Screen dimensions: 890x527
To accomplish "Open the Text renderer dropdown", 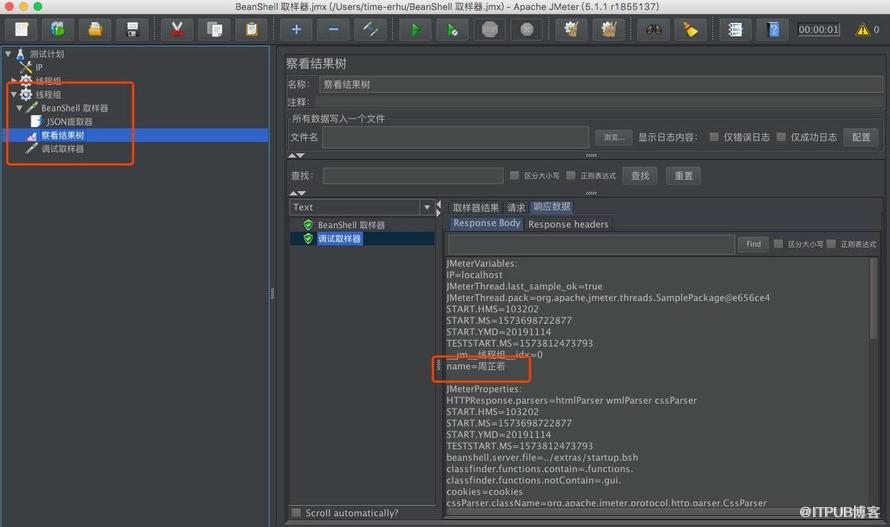I will coord(427,207).
